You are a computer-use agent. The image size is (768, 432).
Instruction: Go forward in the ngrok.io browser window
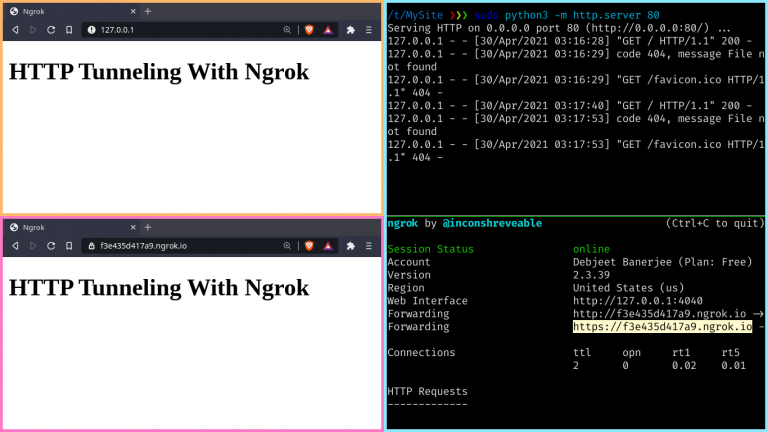click(x=33, y=246)
